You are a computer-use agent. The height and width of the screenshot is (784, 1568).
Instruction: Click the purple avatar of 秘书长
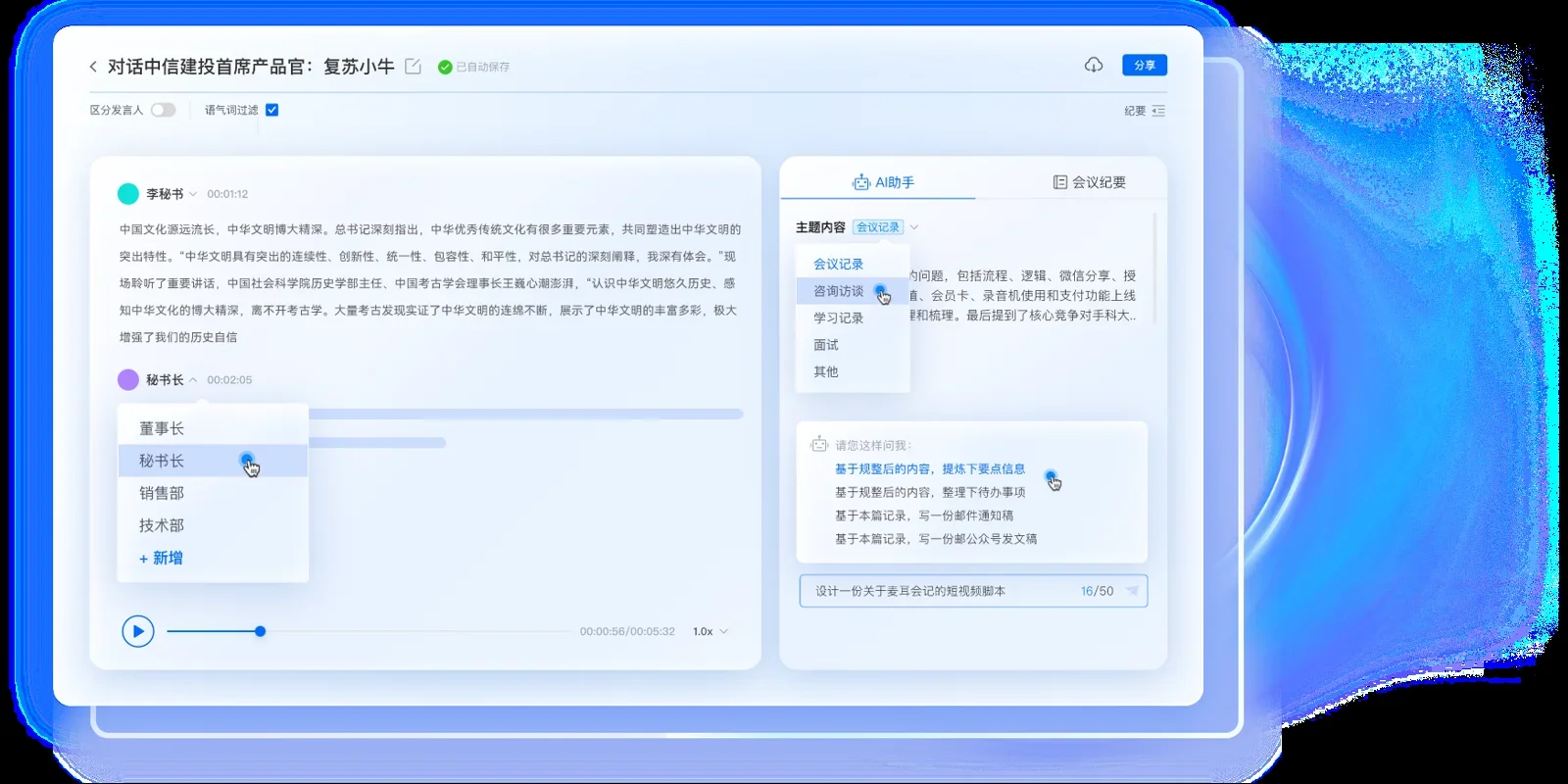(x=128, y=379)
